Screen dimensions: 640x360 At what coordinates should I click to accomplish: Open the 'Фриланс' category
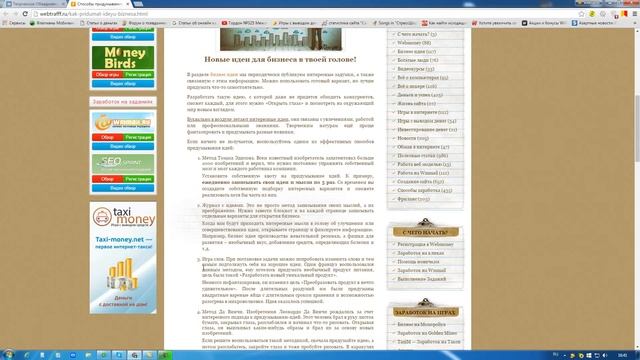[x=413, y=199]
